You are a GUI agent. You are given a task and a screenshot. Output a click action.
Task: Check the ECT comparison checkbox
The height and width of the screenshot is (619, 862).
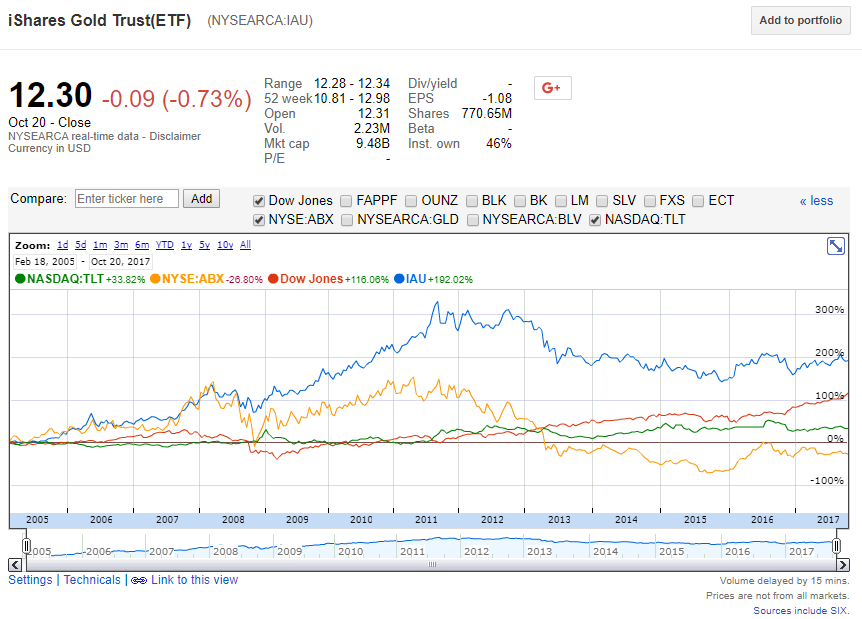(698, 201)
